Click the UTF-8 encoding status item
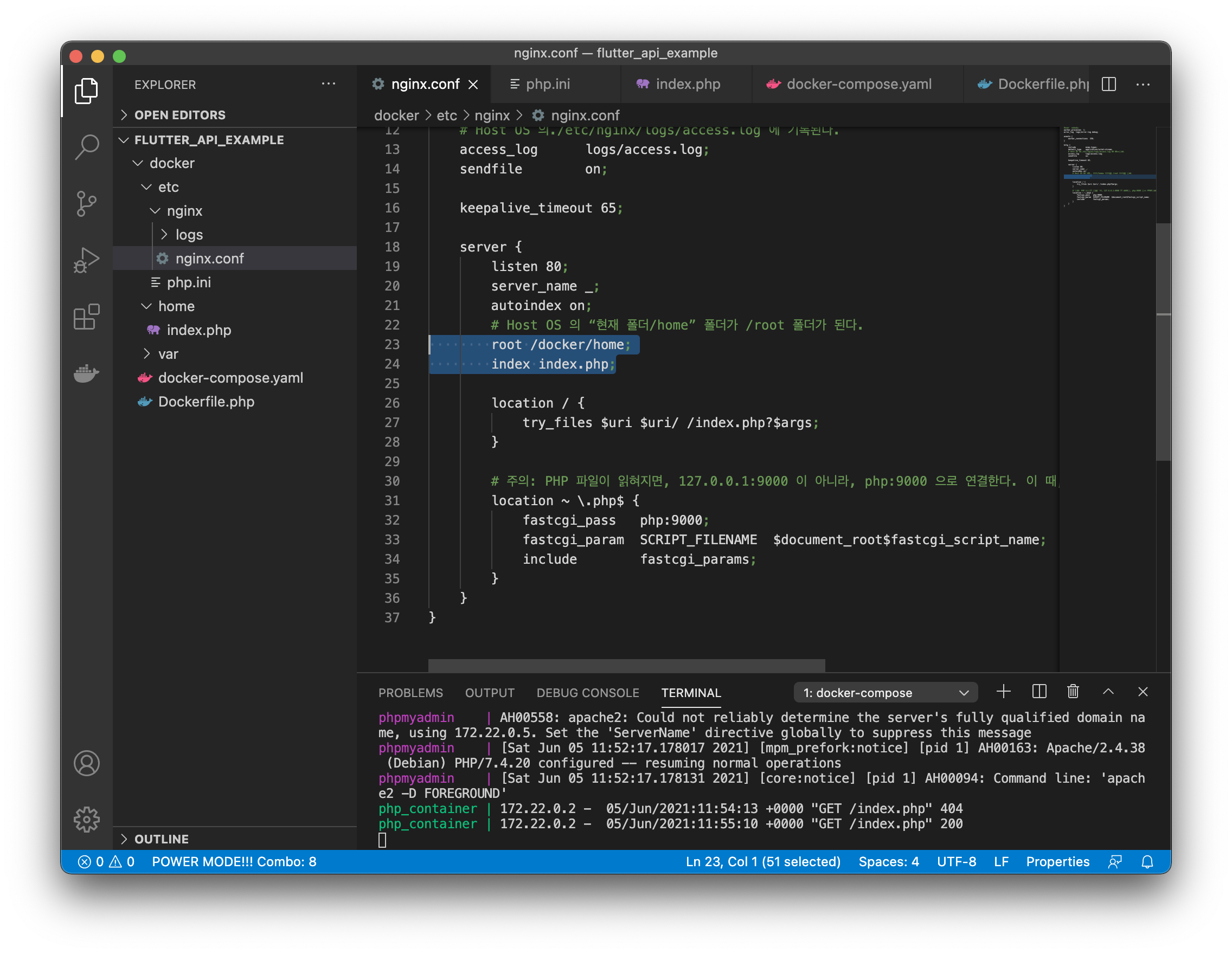Screen dimensions: 1232x954 click(956, 861)
